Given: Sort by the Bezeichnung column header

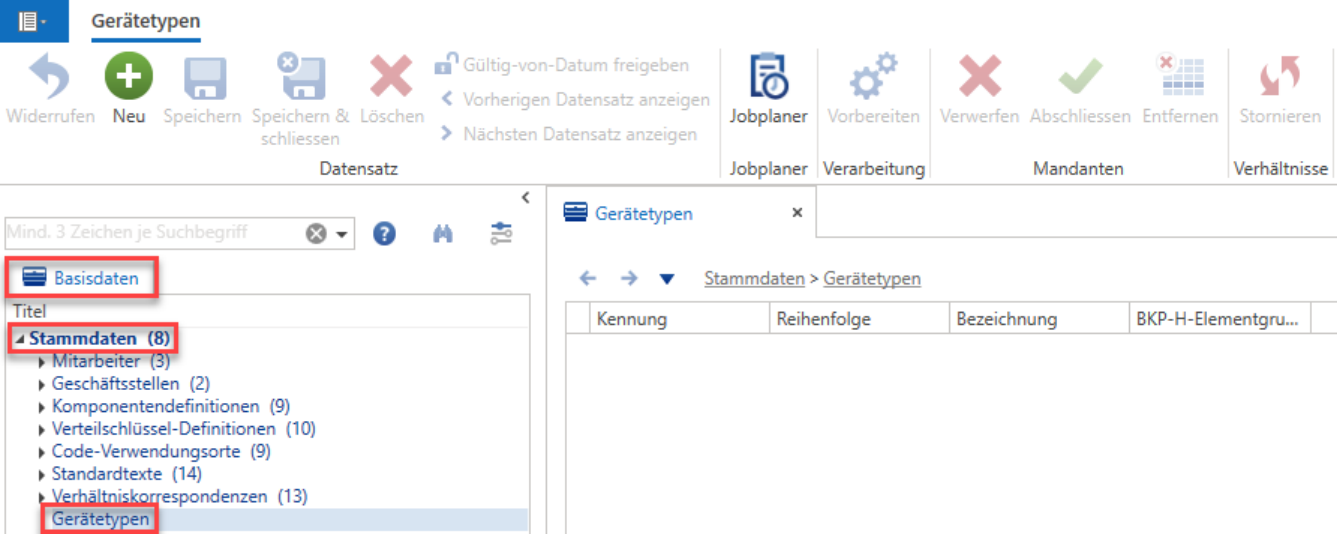Looking at the screenshot, I should pyautogui.click(x=1039, y=319).
